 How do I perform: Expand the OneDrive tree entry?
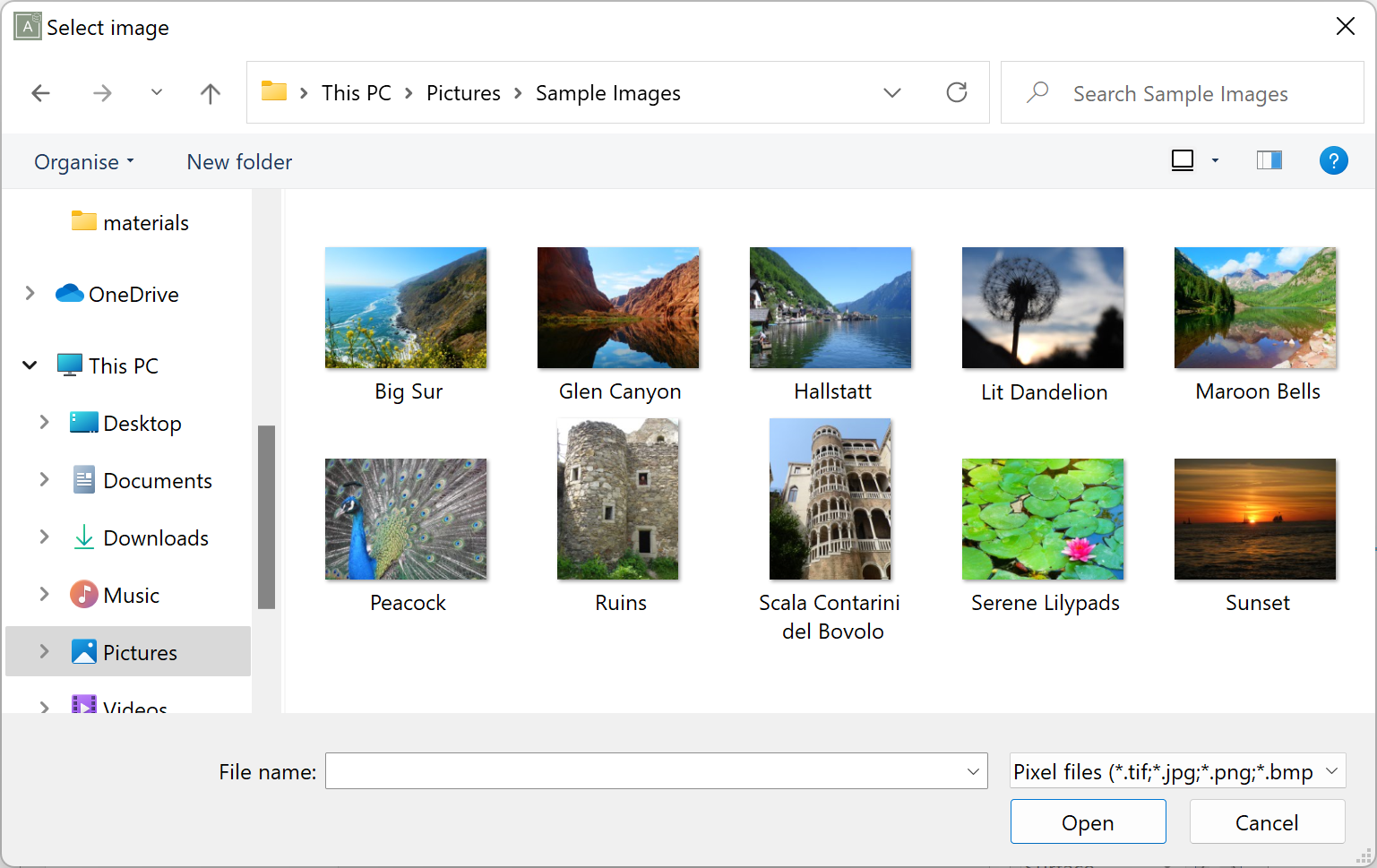(x=30, y=294)
